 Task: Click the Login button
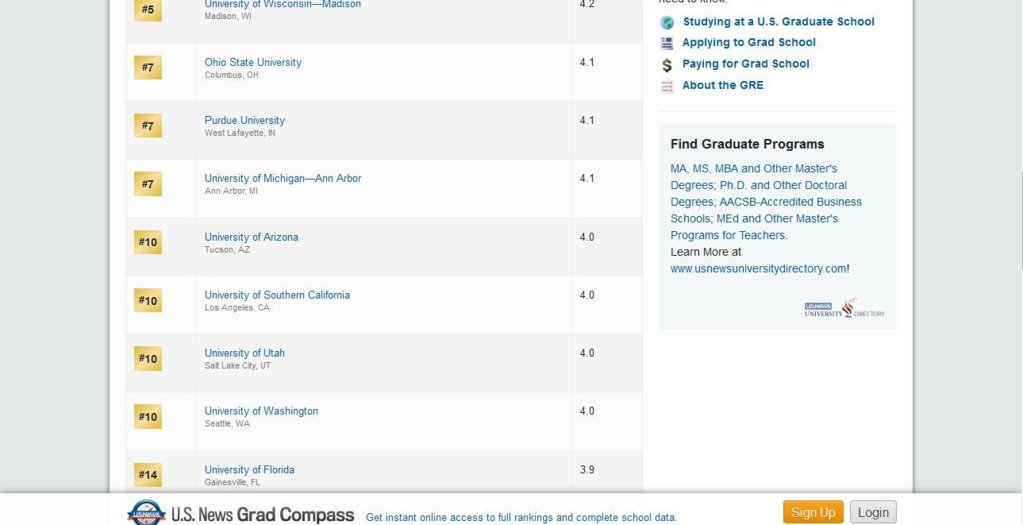(873, 513)
